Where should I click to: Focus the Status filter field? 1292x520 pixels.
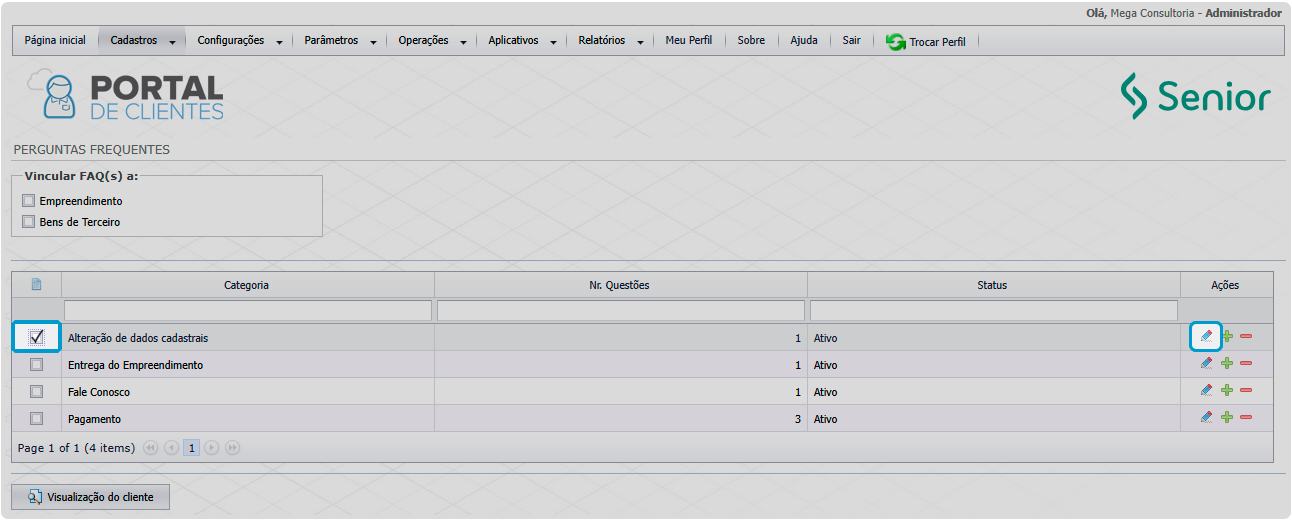coord(994,310)
